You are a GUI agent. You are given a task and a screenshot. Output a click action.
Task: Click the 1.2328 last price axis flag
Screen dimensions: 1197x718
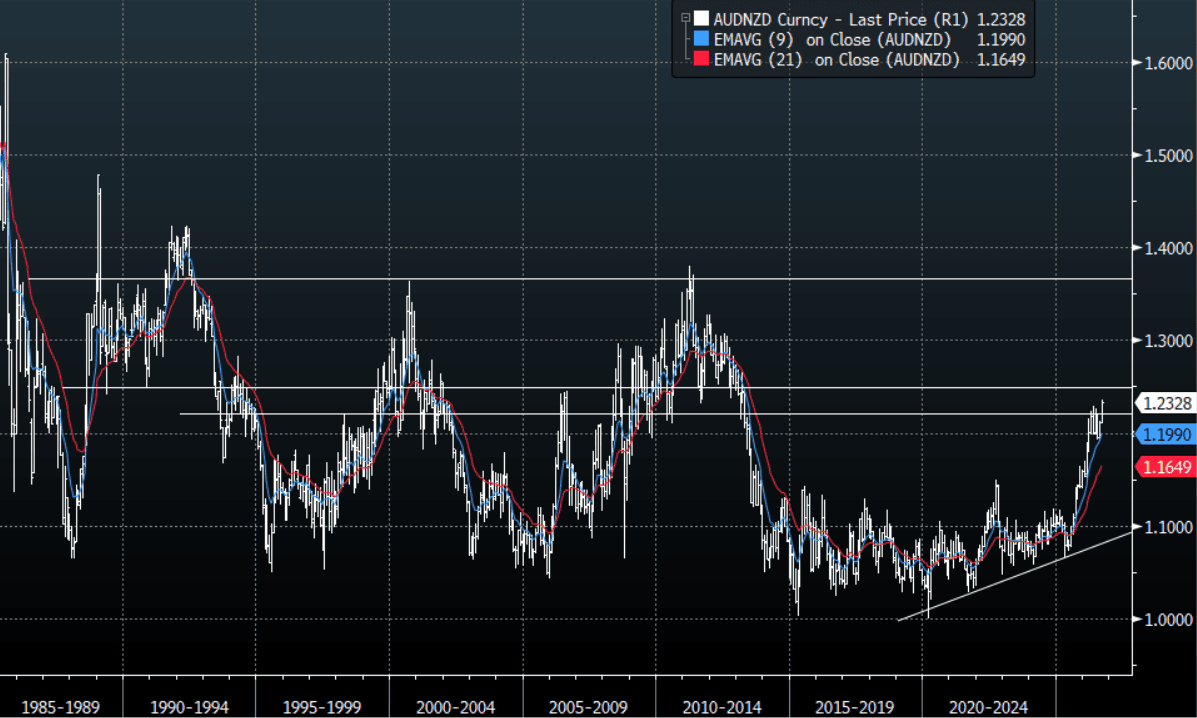tap(1166, 404)
